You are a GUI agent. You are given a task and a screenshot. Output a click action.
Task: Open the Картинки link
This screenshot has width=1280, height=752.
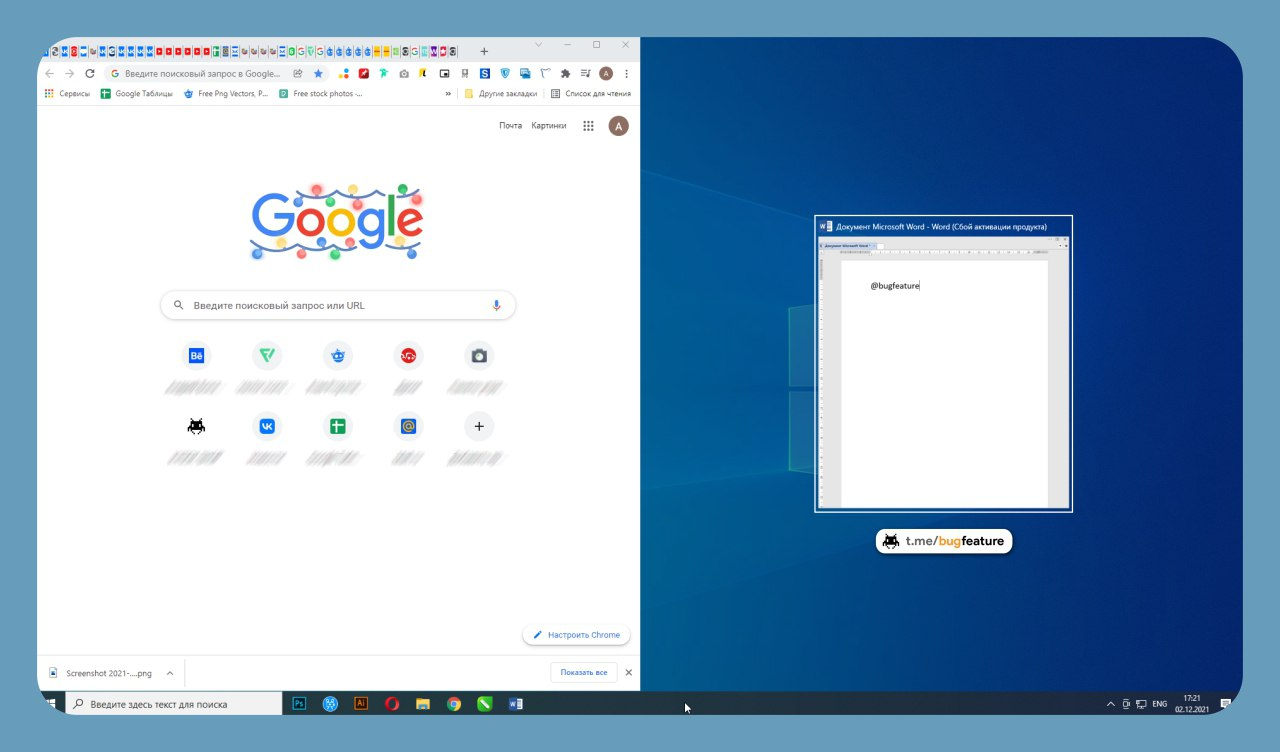coord(549,126)
